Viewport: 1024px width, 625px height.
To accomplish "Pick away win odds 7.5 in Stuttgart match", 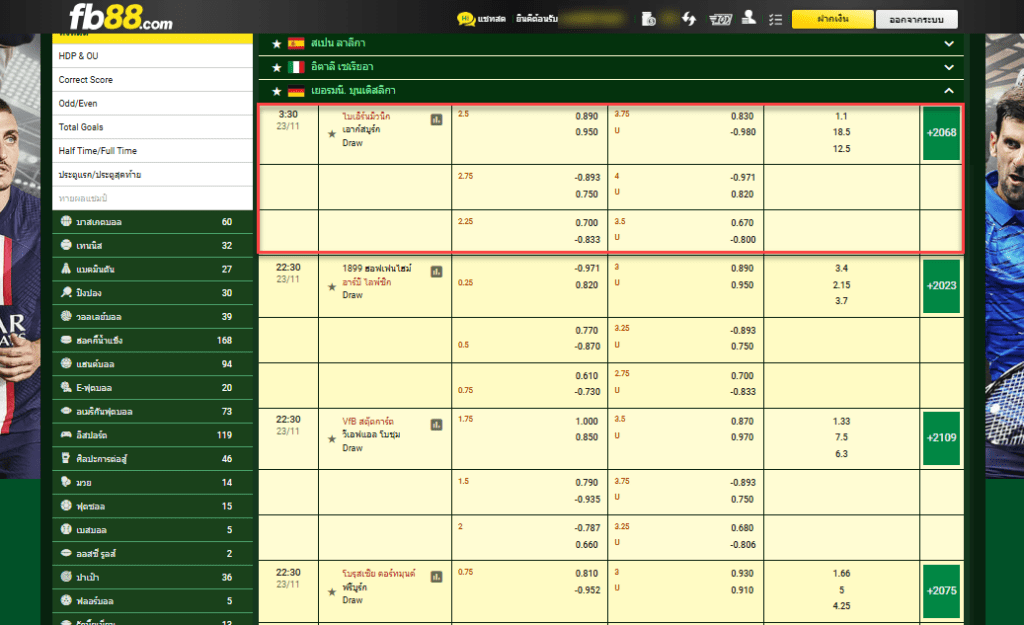I will 841,437.
